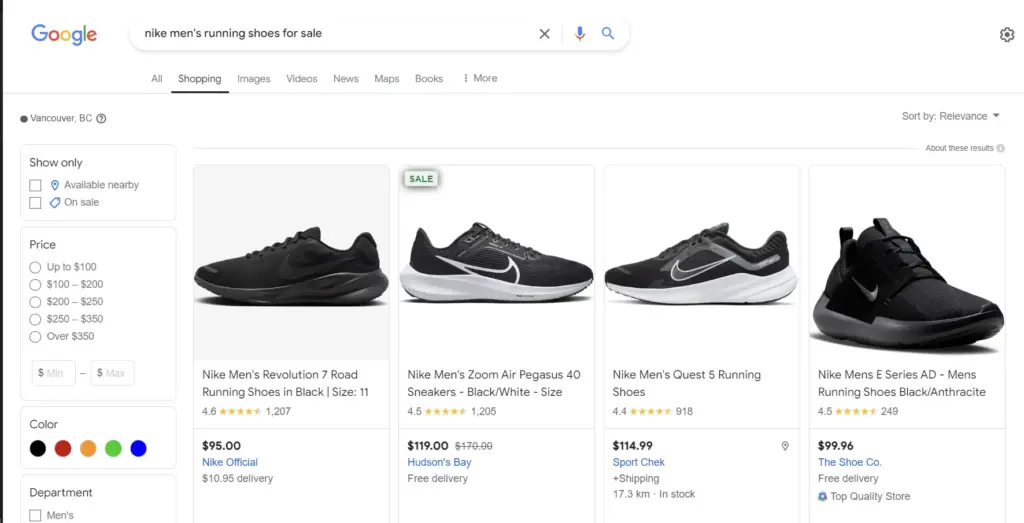Viewport: 1024px width, 523px height.
Task: Click the Max price input field
Action: (x=112, y=373)
